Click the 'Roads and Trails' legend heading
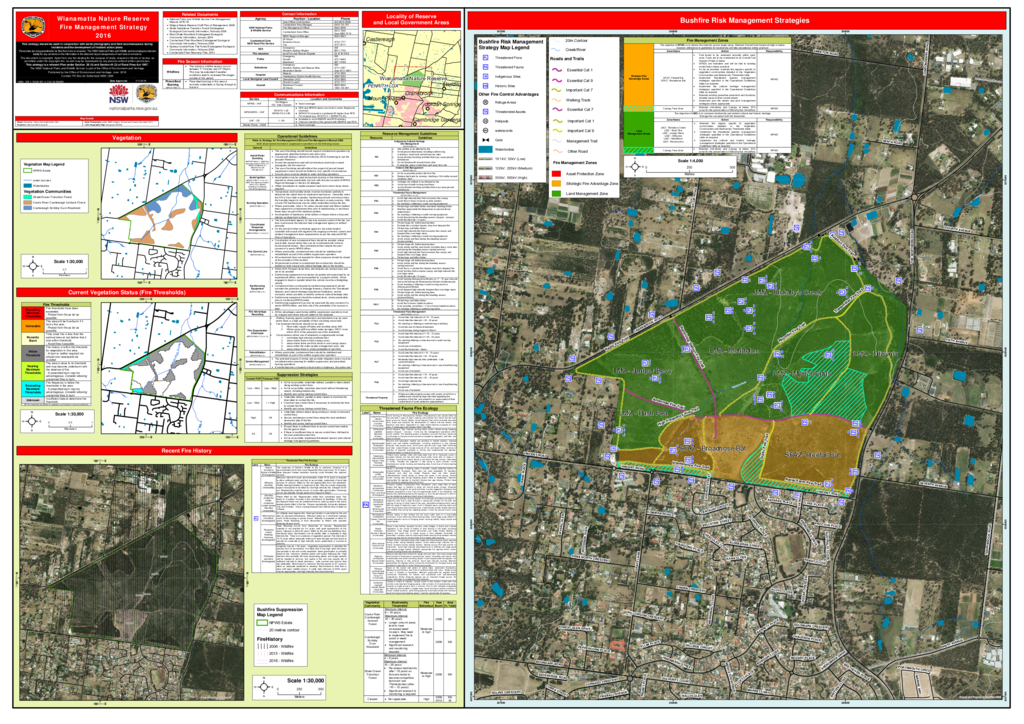This screenshot has height=724, width=1024. point(567,59)
